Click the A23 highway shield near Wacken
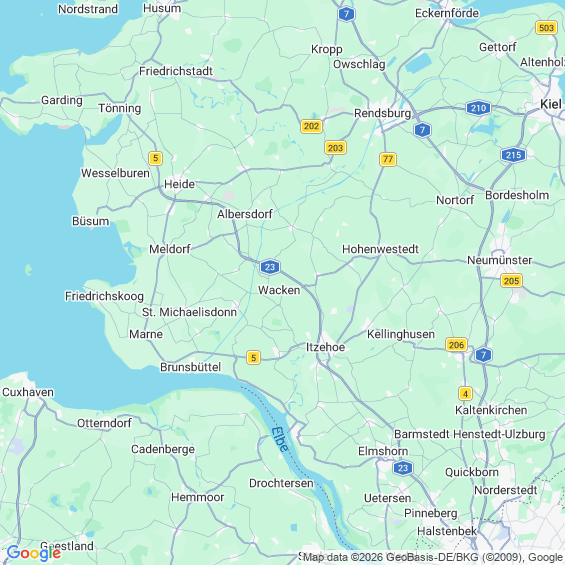Viewport: 565px width, 565px height. [x=270, y=267]
